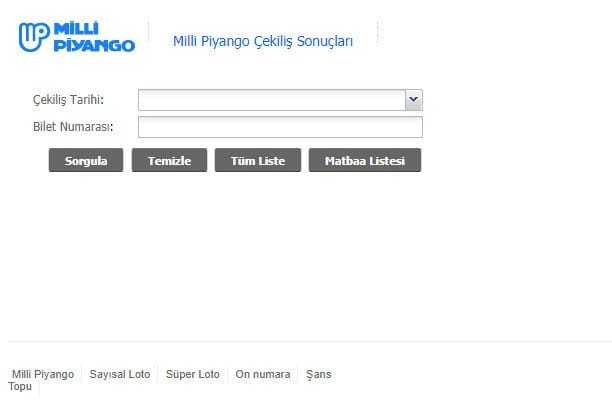
Task: Show the Matbaa Listesi
Action: (365, 160)
